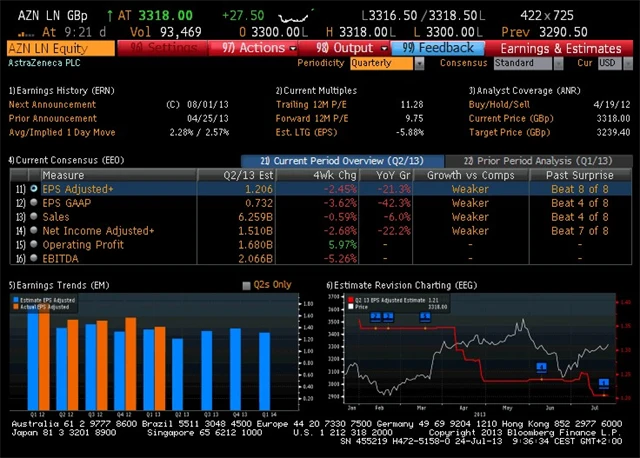The image size is (640, 458).
Task: Open the Periodicity Quarterly dropdown
Action: pyautogui.click(x=387, y=63)
